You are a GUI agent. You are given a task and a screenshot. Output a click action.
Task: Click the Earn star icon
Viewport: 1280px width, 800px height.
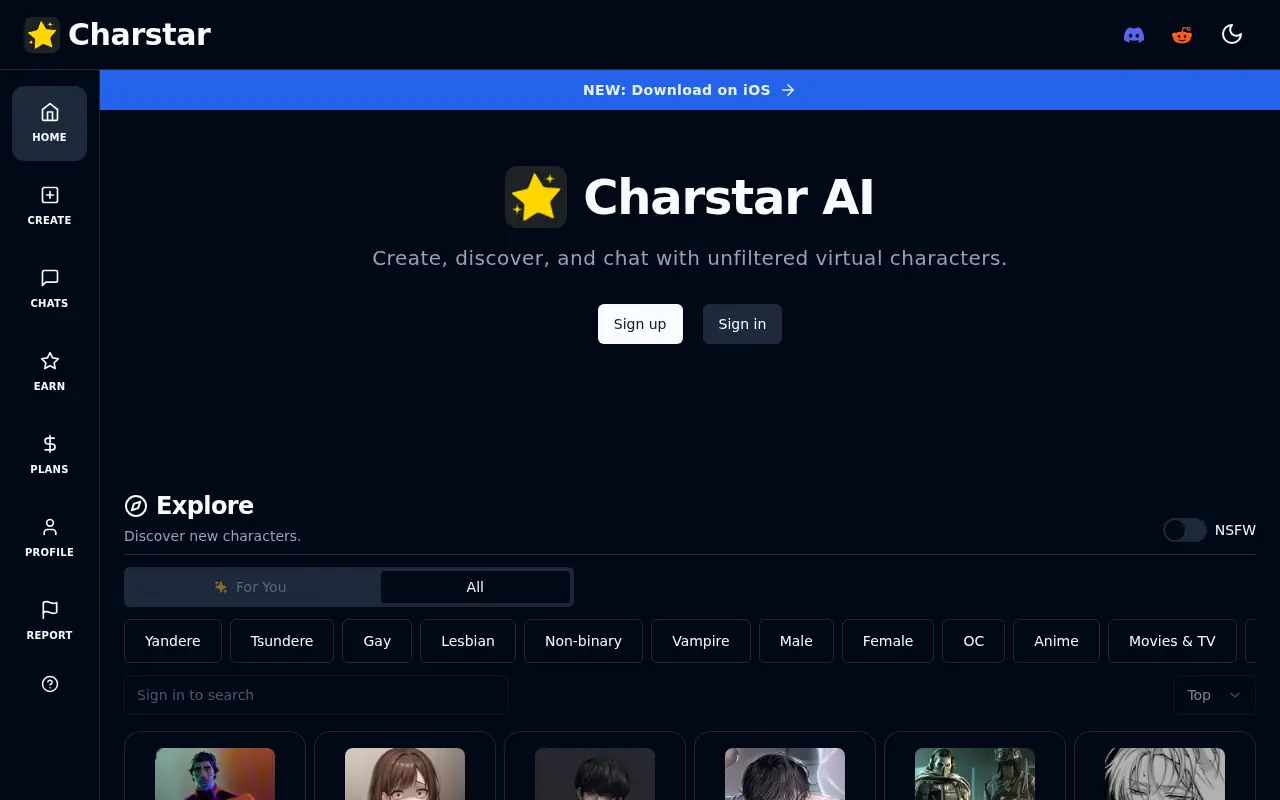[x=49, y=362]
